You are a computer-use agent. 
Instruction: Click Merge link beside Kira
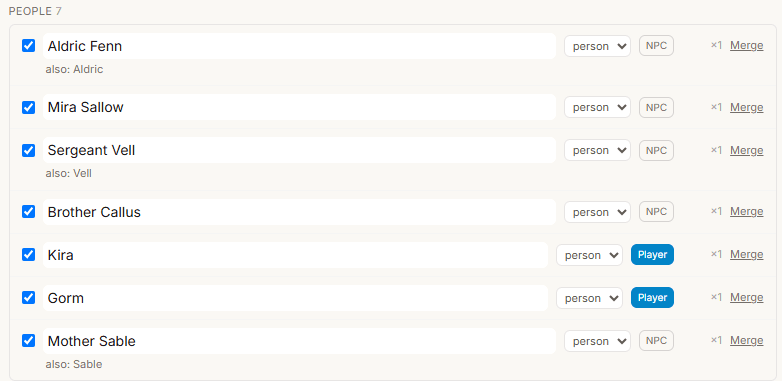[747, 254]
